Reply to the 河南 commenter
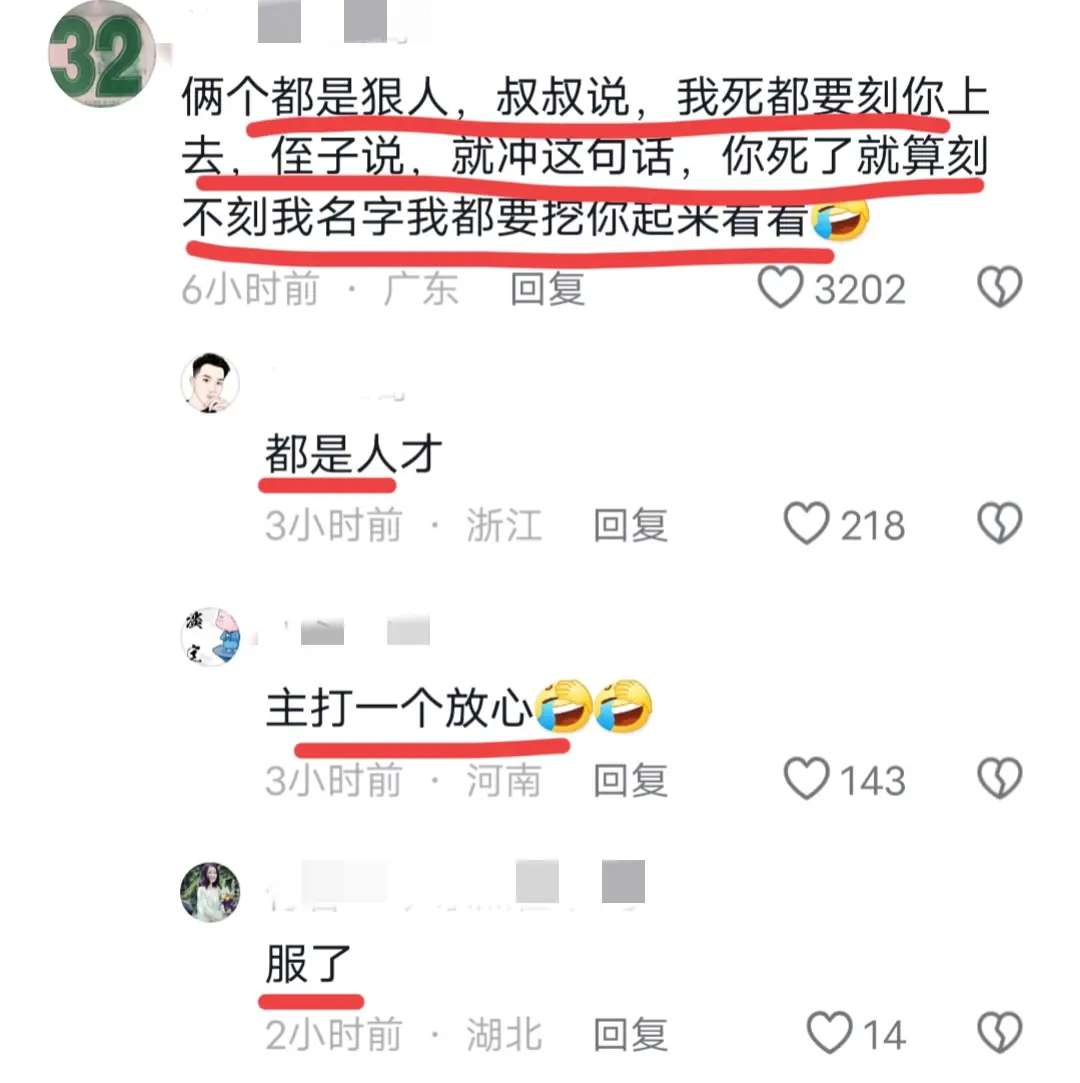The image size is (1080, 1083). (630, 780)
